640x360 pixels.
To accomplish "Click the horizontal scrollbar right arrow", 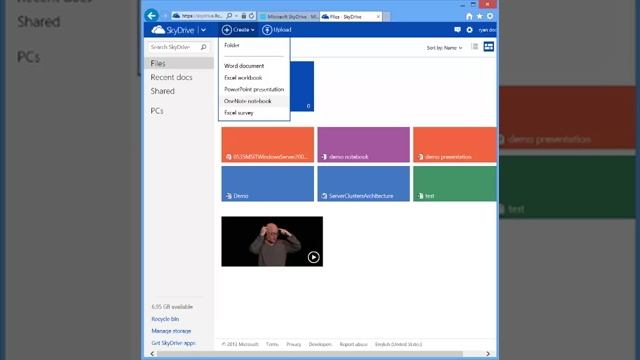I will (x=488, y=354).
